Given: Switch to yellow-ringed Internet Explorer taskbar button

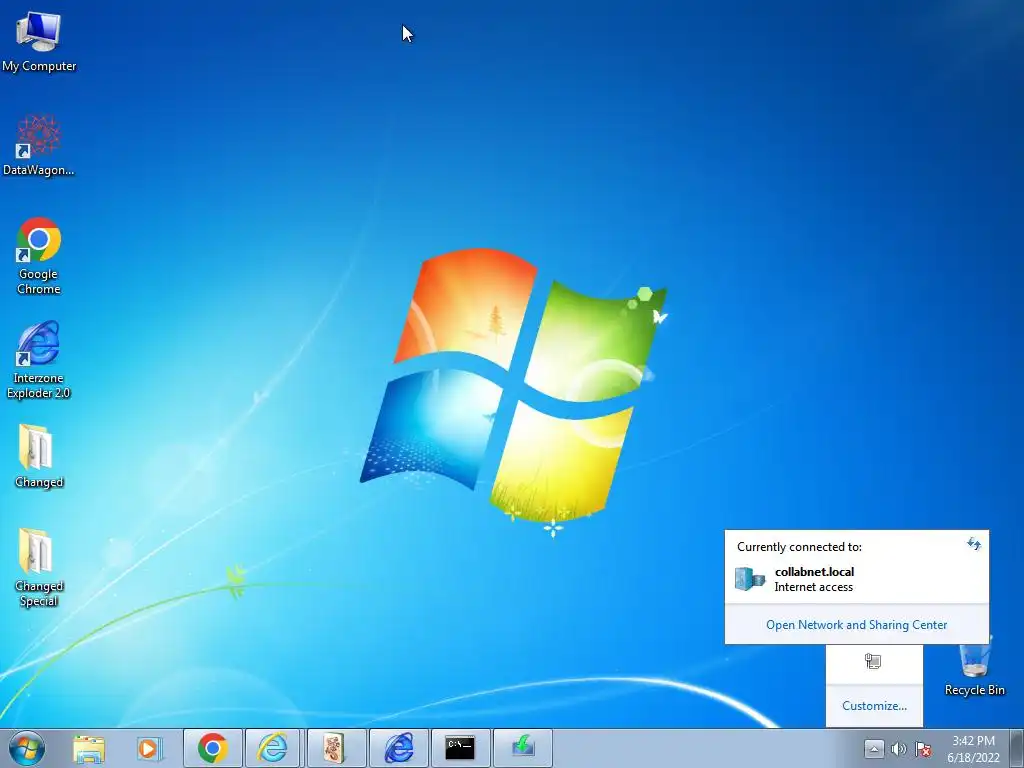Looking at the screenshot, I should 272,748.
